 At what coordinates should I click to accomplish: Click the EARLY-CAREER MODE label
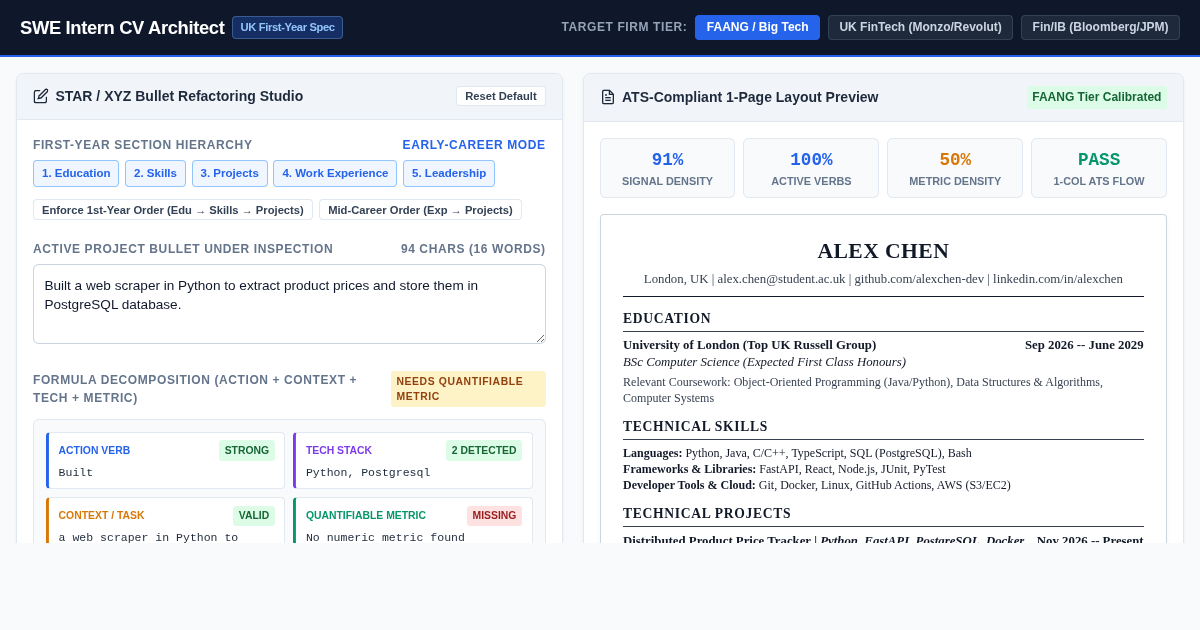click(474, 145)
